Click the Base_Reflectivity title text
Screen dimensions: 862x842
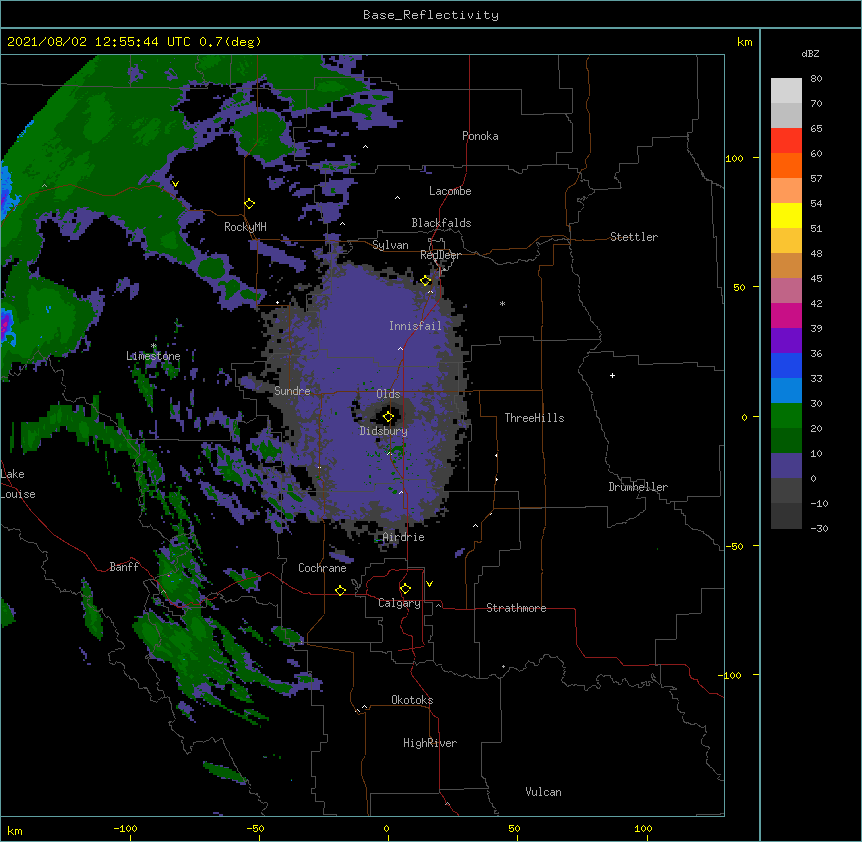pos(431,15)
